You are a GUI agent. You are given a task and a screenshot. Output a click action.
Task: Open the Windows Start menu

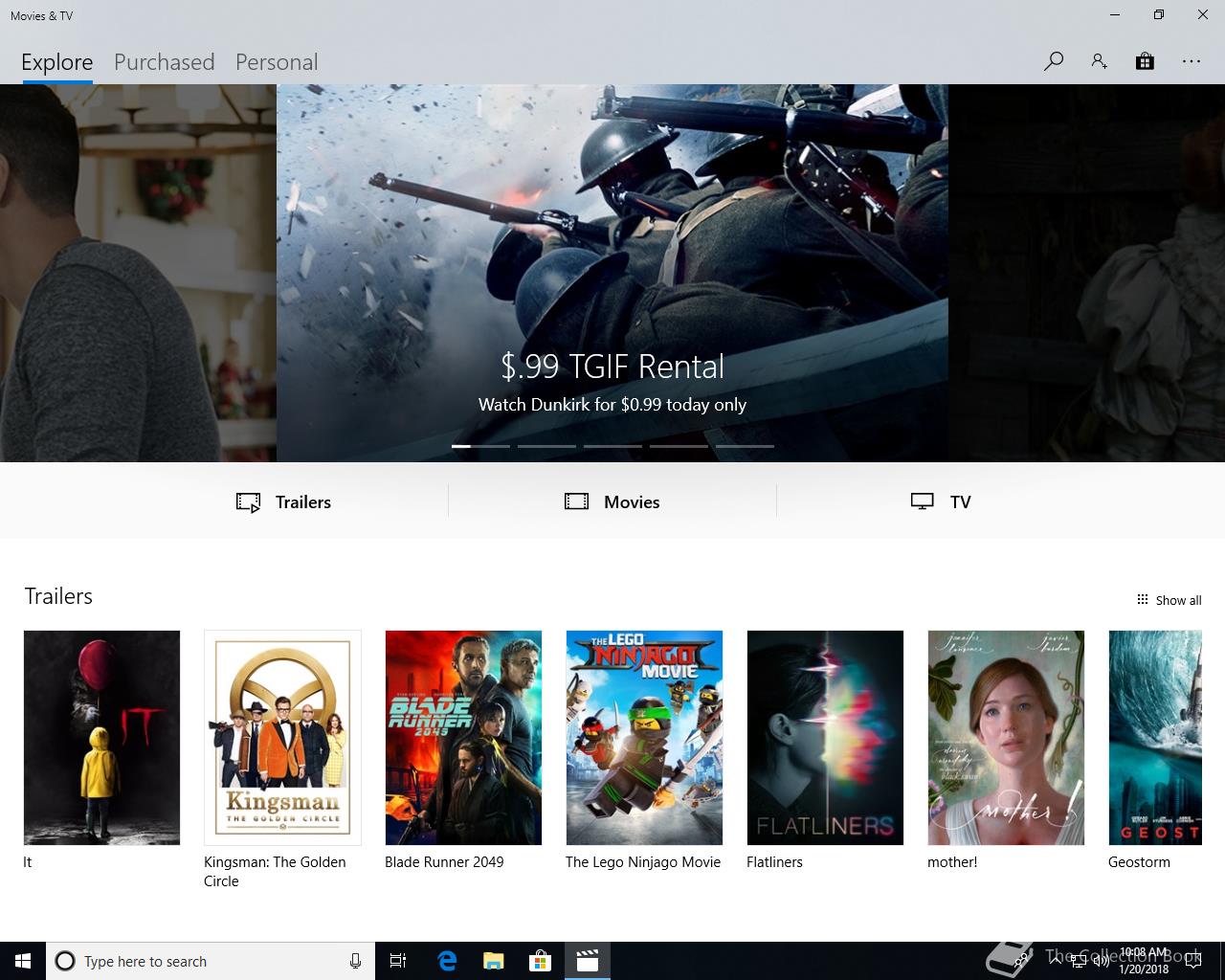pos(23,961)
